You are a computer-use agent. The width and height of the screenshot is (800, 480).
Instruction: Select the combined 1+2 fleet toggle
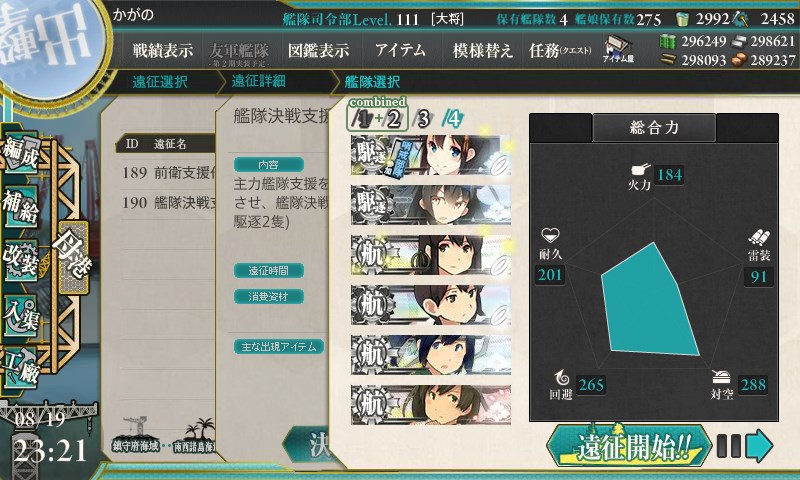pos(378,115)
